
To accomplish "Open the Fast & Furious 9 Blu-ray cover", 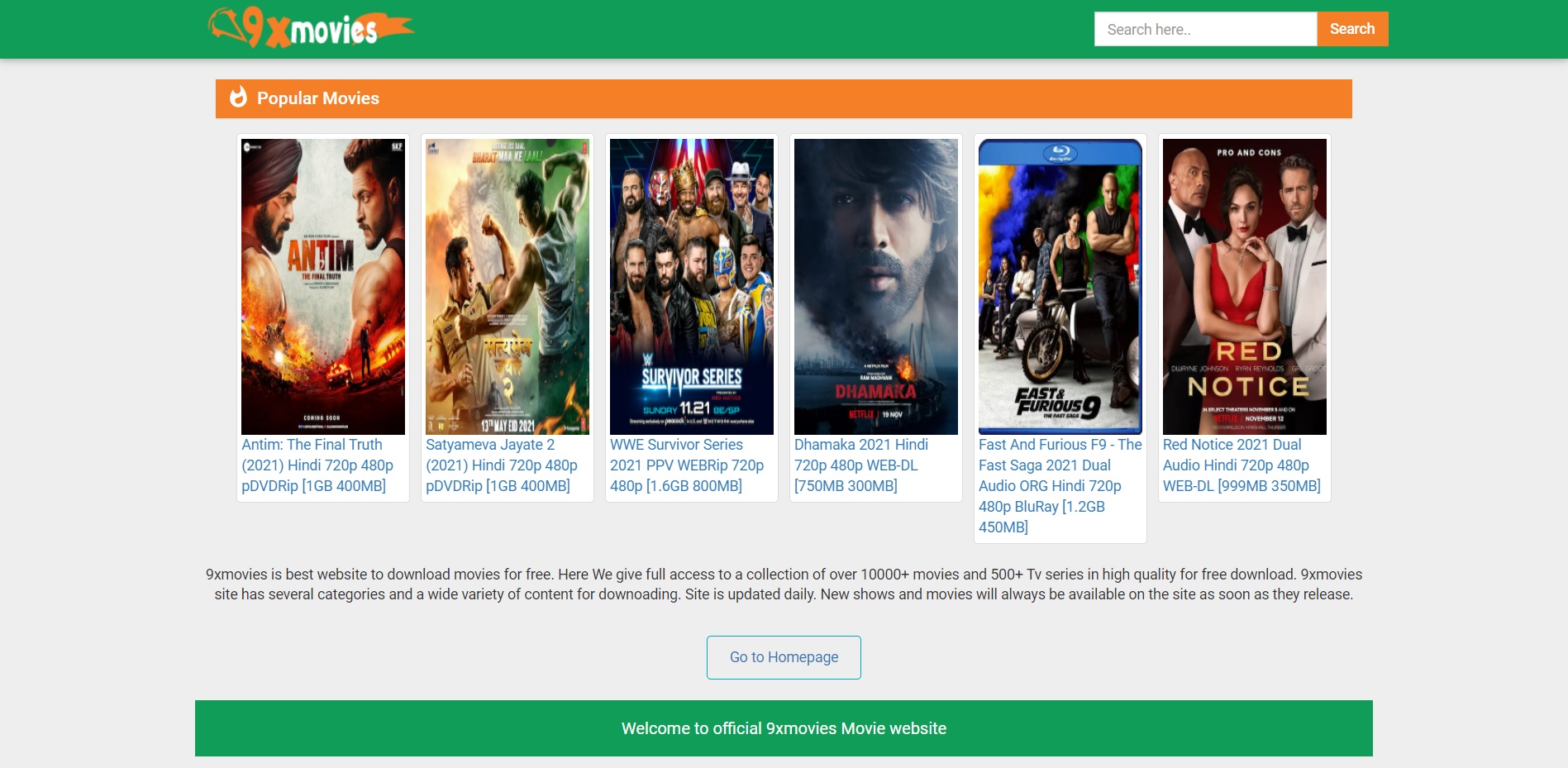I will tap(1060, 286).
